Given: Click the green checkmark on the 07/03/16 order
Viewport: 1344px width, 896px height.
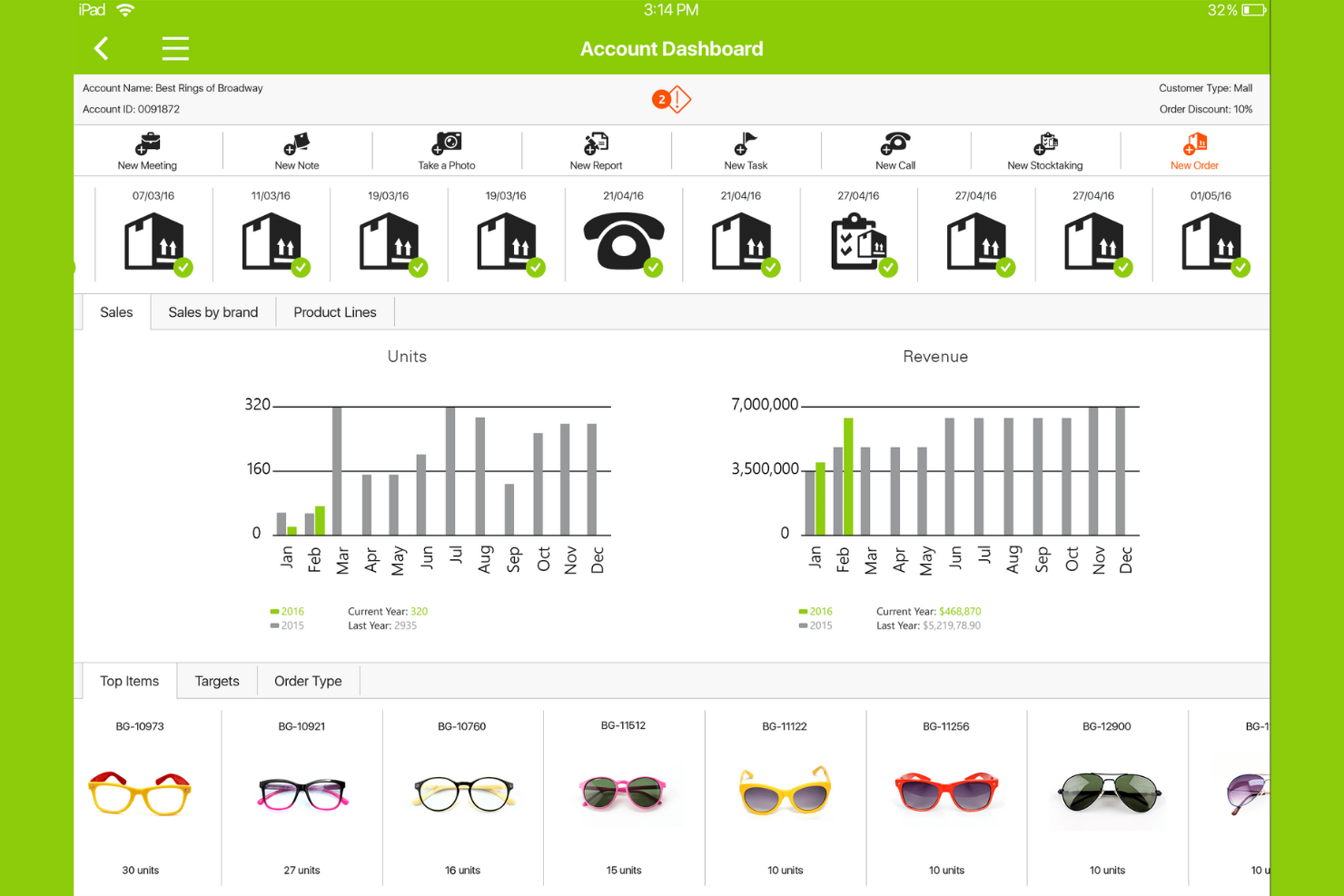Looking at the screenshot, I should (x=183, y=268).
